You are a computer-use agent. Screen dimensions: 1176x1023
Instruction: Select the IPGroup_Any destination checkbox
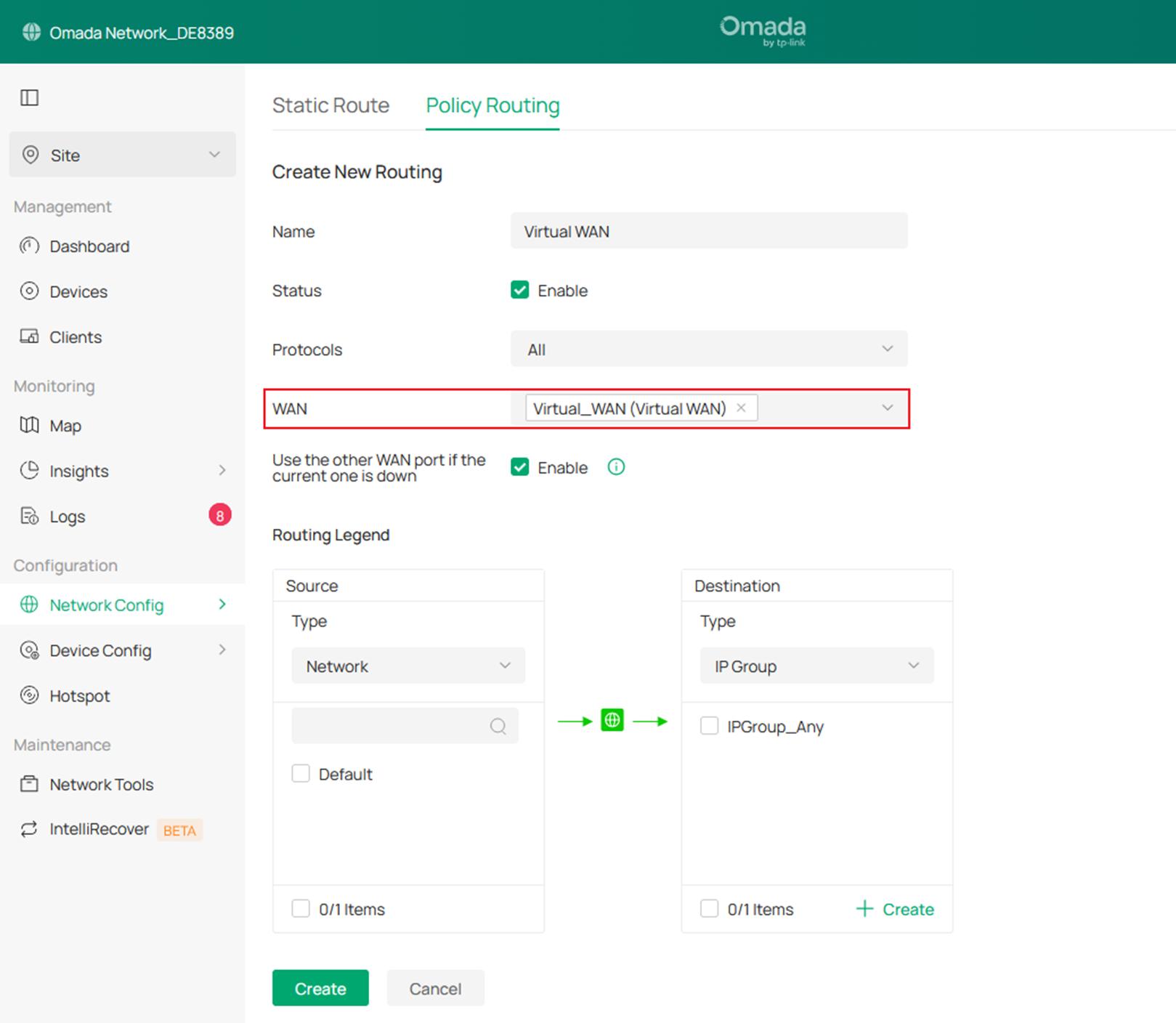pyautogui.click(x=709, y=725)
